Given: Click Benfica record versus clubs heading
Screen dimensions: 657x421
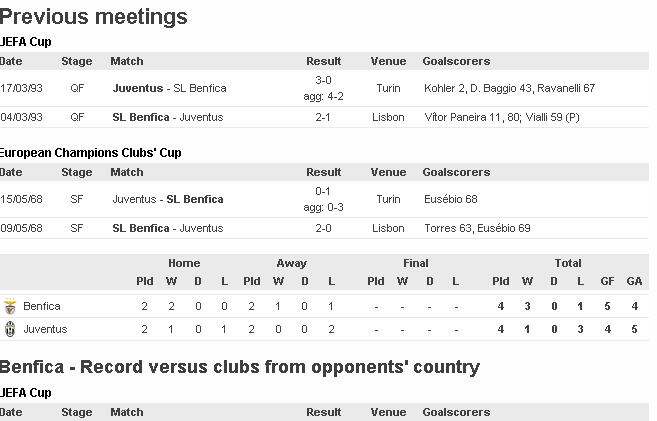Looking at the screenshot, I should click(x=240, y=367).
